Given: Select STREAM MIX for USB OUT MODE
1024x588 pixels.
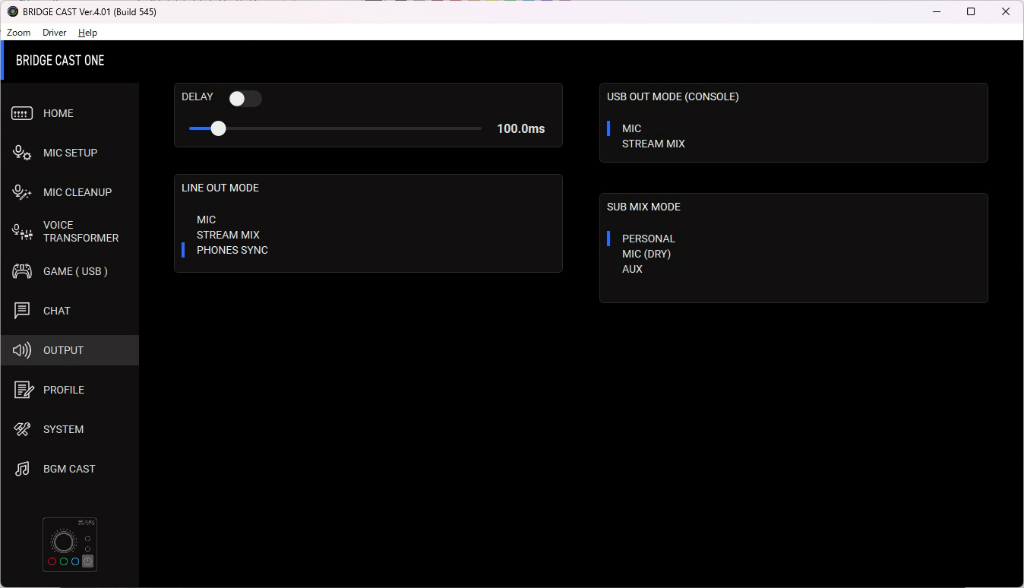Looking at the screenshot, I should tap(653, 144).
